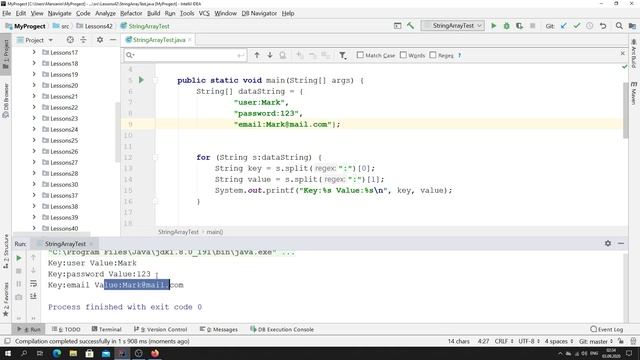Locate the current file in the Project panel
This screenshot has width=640, height=360.
70,40
